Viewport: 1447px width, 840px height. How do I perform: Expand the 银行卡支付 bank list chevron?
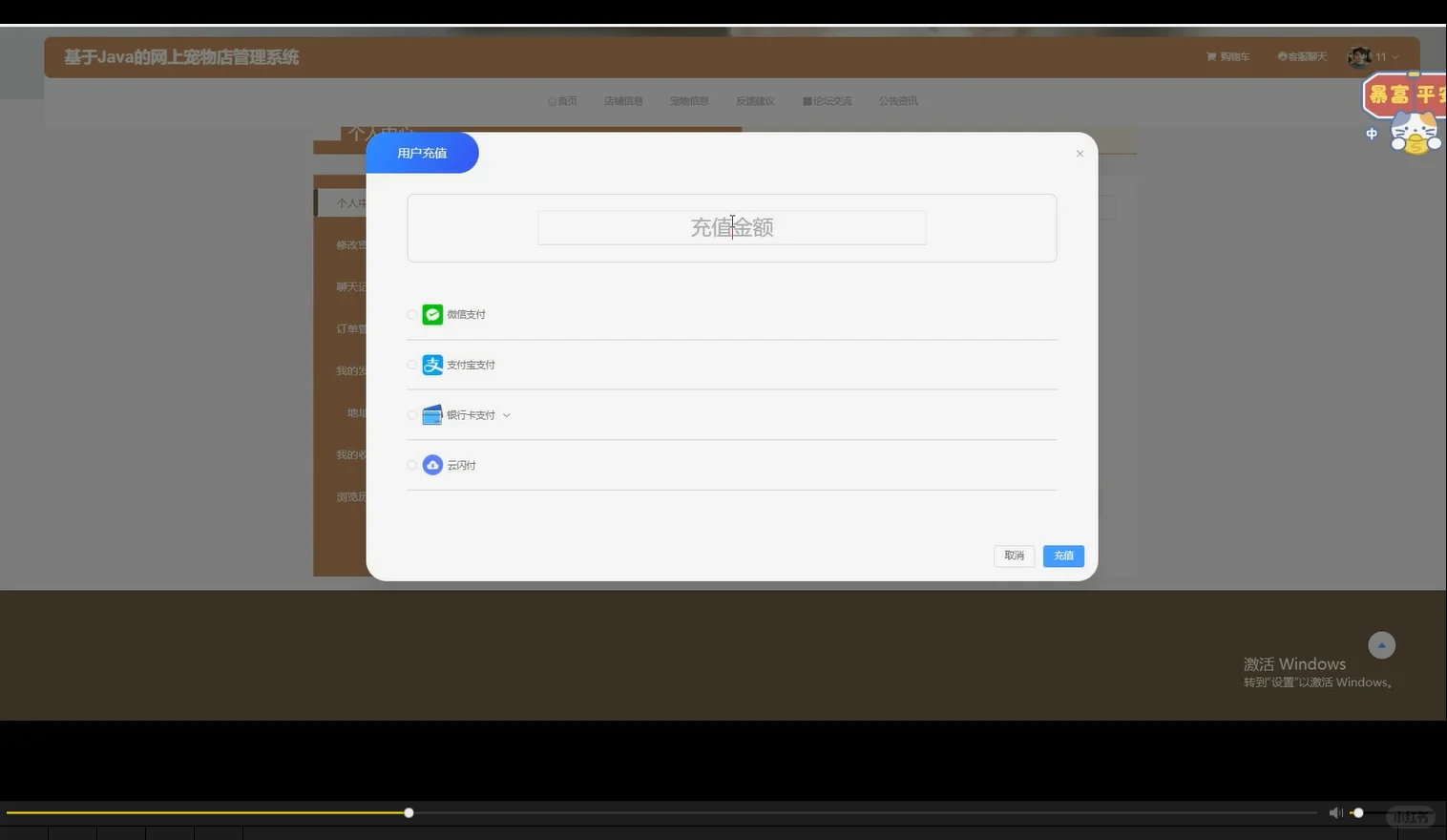click(x=507, y=415)
